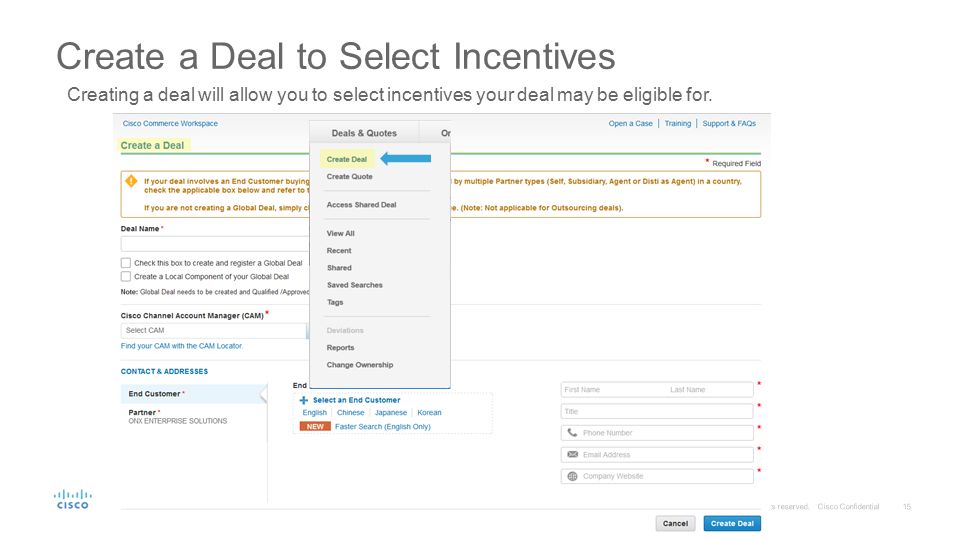Viewport: 960px width, 540px height.
Task: Check the box to register a Global Deal
Action: [126, 263]
